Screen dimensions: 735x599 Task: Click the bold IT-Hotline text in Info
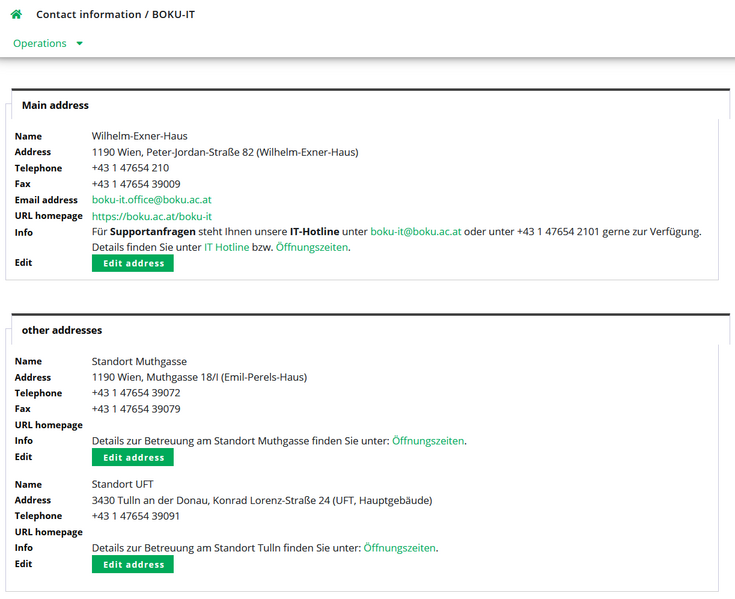(315, 232)
